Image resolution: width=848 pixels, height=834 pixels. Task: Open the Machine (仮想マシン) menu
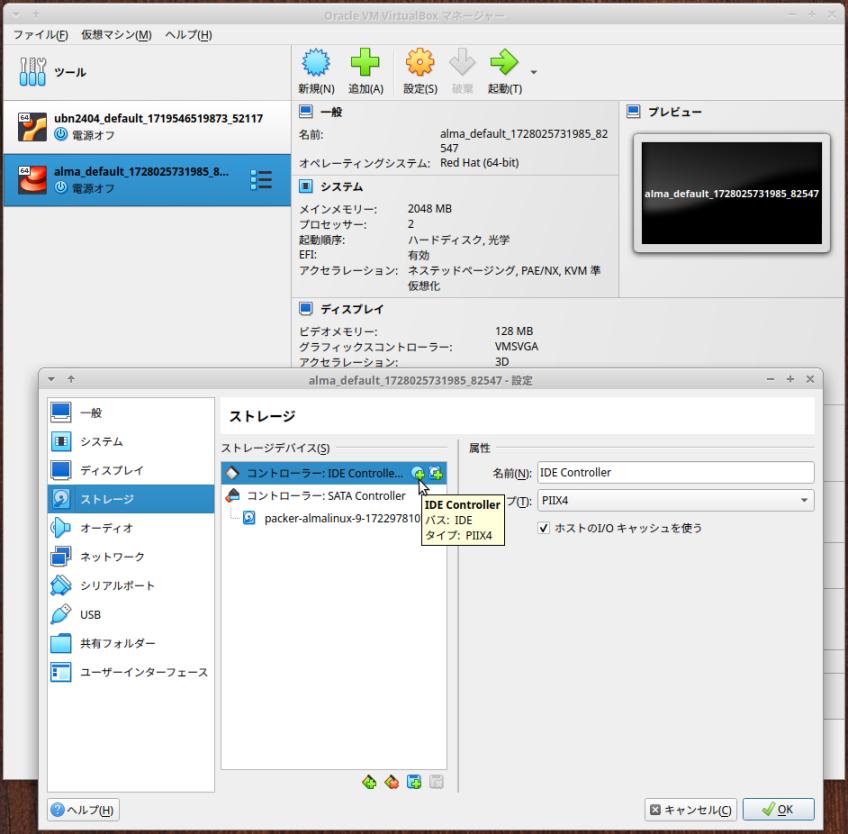click(x=116, y=35)
